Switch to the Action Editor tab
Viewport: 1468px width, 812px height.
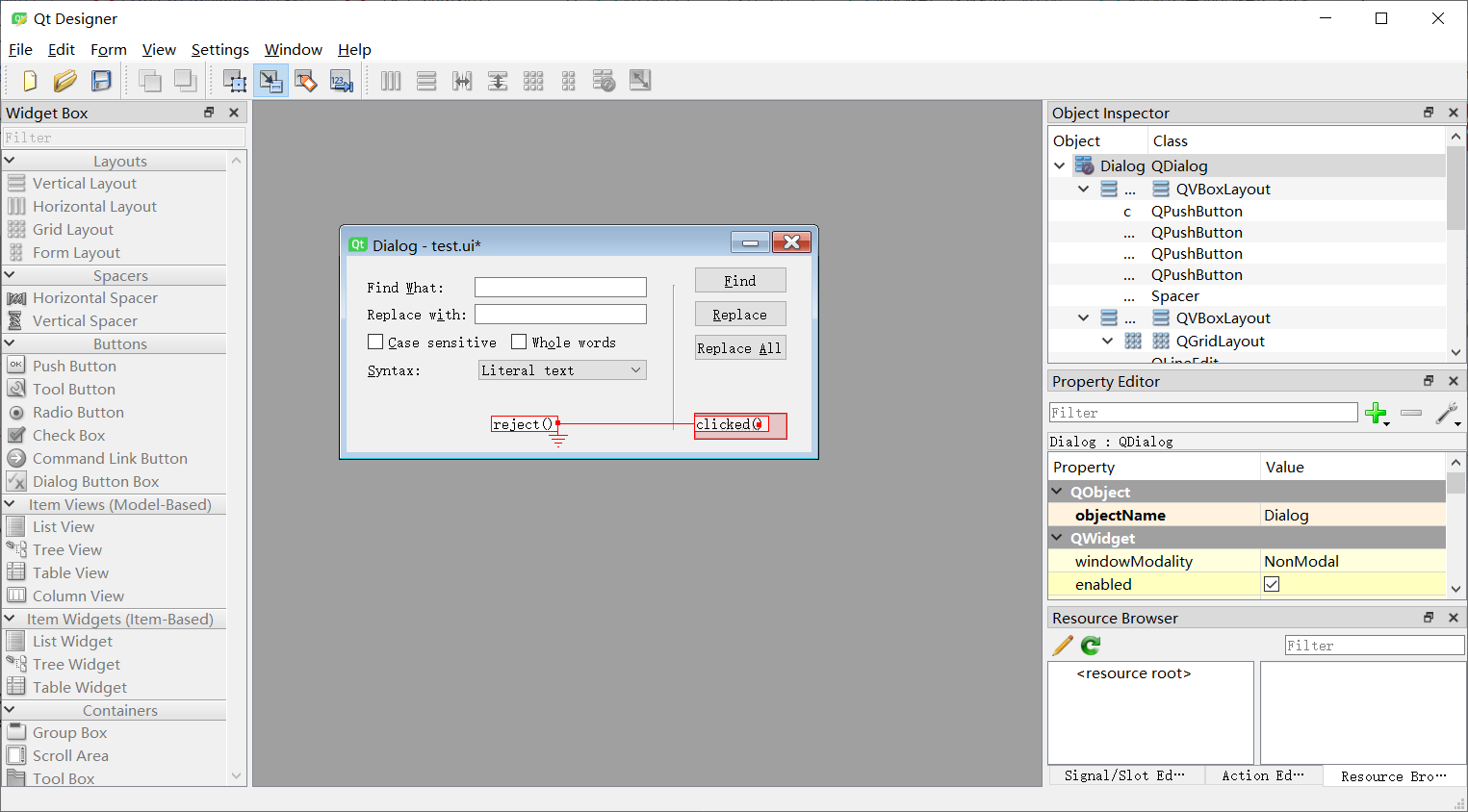pyautogui.click(x=1263, y=775)
